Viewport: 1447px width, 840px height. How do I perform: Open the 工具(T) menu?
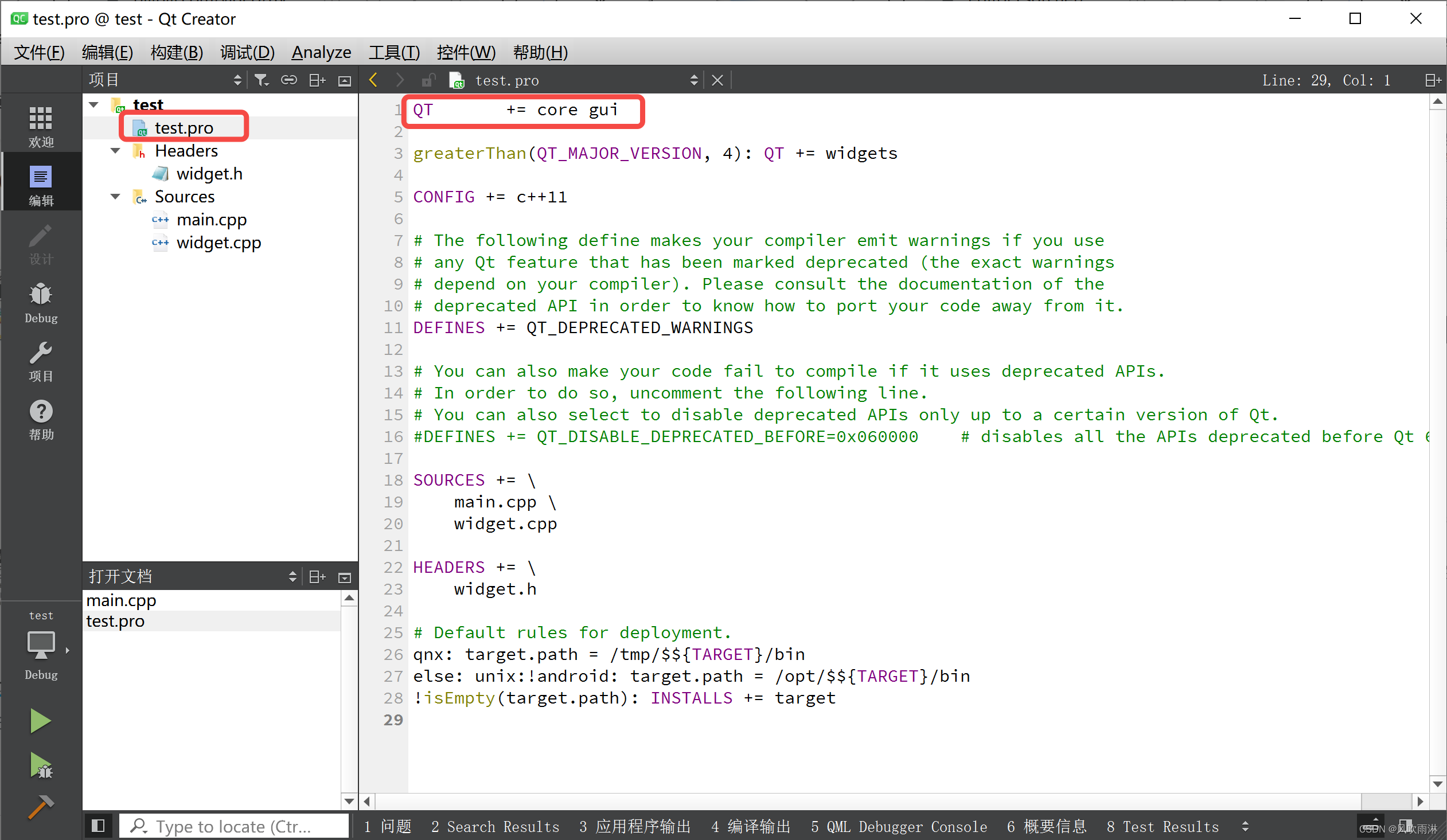tap(394, 52)
